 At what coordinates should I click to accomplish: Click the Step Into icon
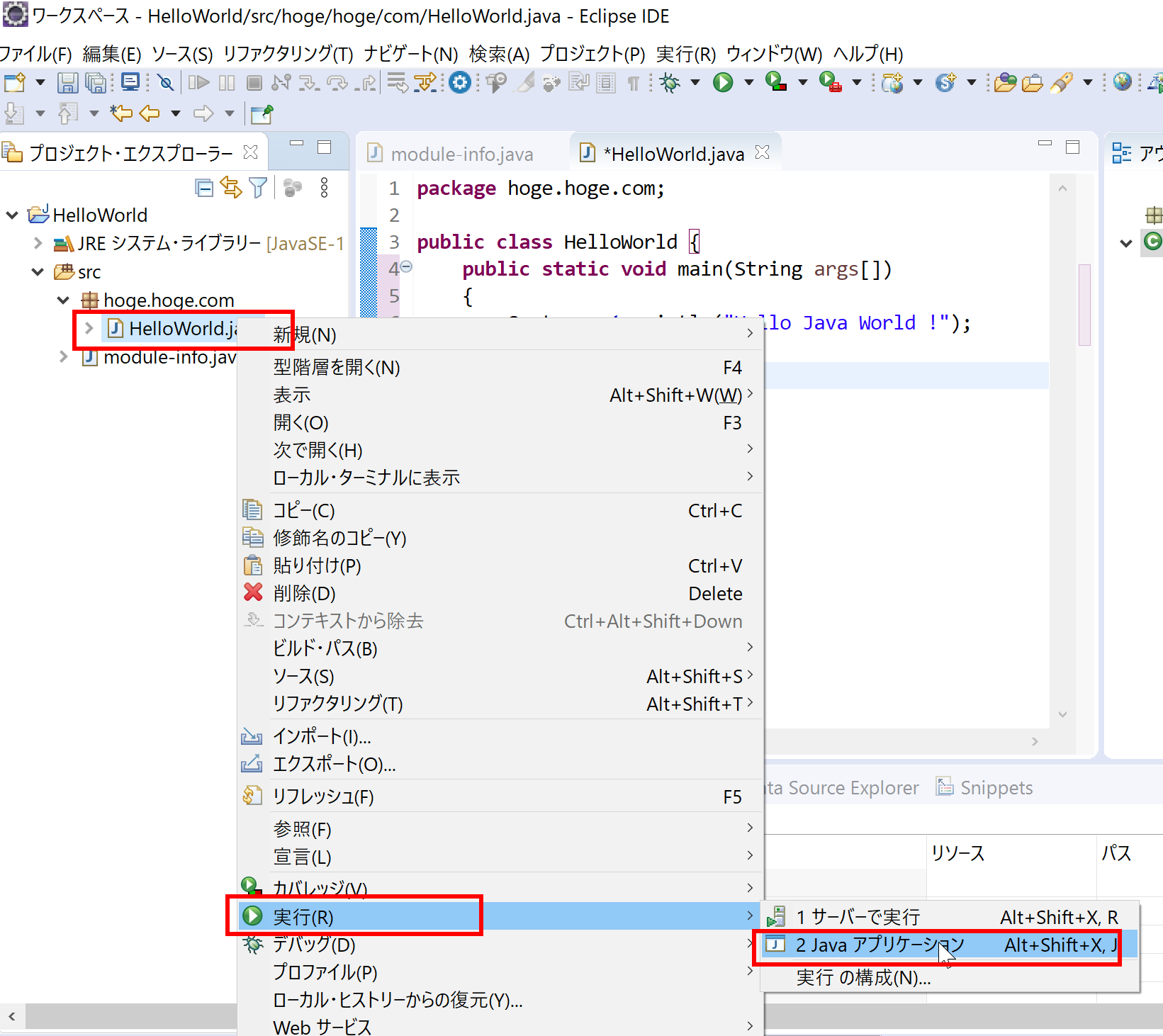click(308, 83)
